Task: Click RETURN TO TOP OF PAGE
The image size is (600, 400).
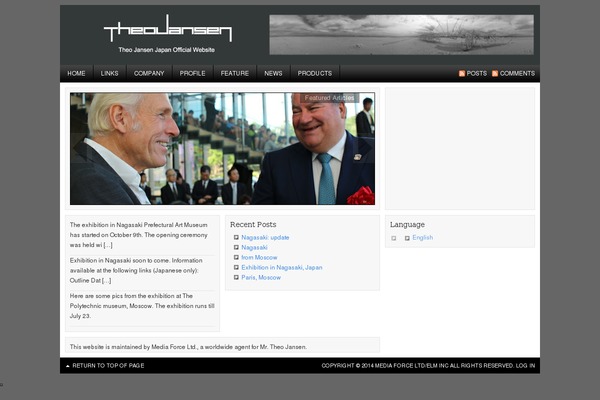Action: click(108, 366)
